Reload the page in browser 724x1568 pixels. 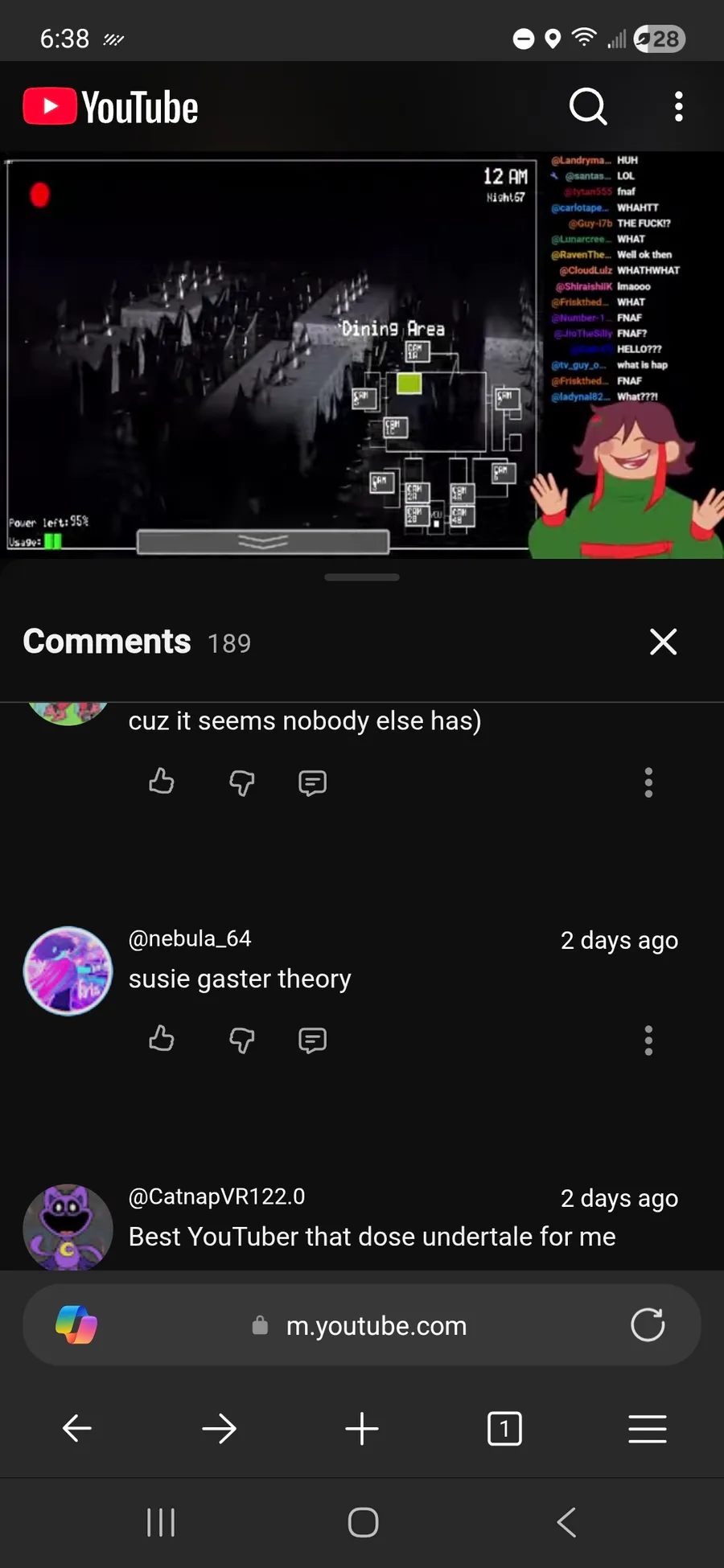(x=648, y=1325)
